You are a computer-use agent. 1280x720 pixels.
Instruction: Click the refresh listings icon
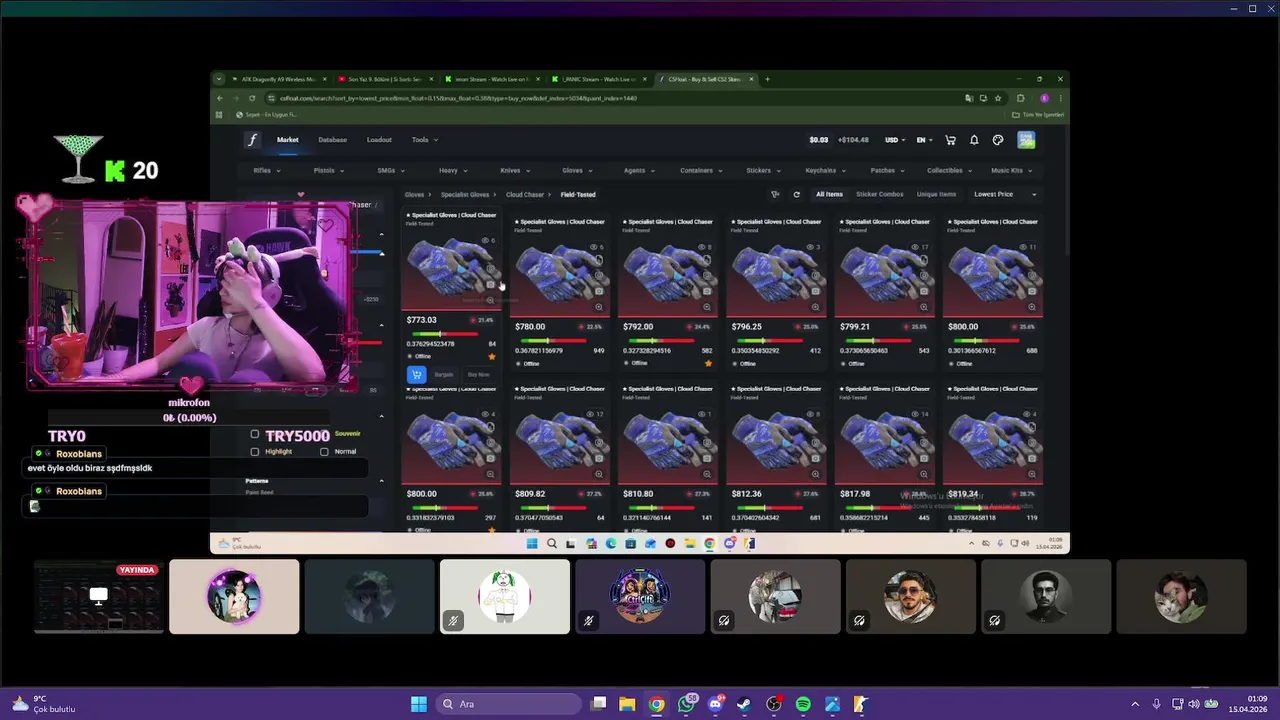pos(796,195)
